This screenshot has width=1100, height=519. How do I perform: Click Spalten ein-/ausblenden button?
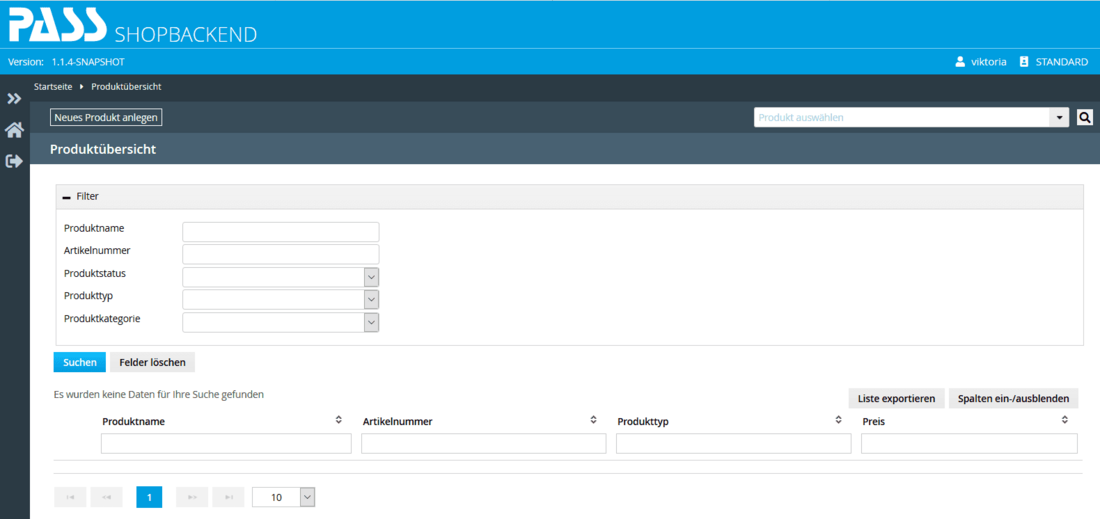click(x=1014, y=398)
